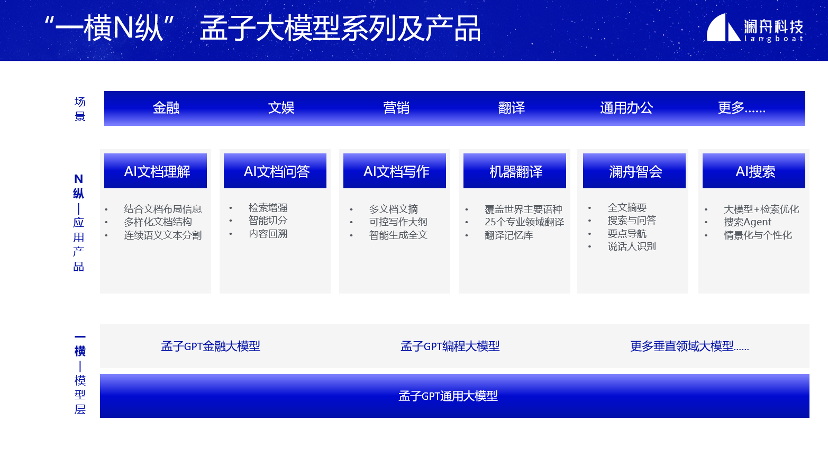Expand 更多...... in the scene bar

coord(741,108)
